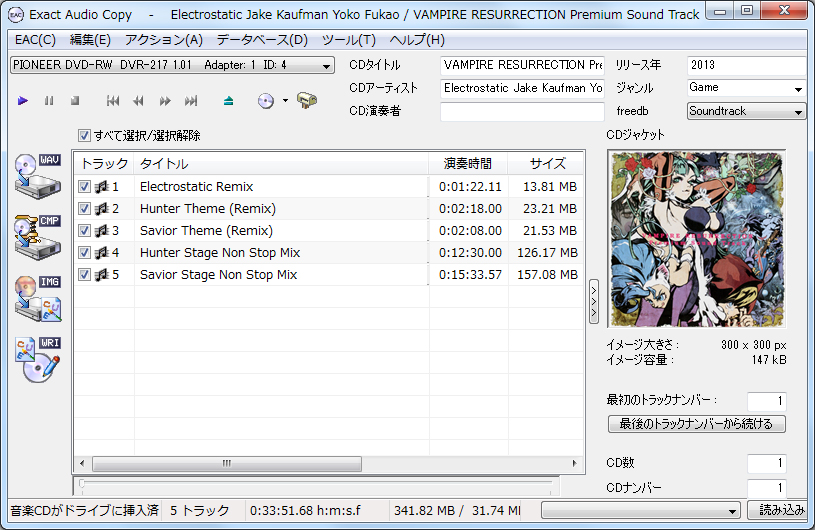Viewport: 815px width, 530px height.
Task: Click the CD数 input field
Action: tap(767, 463)
